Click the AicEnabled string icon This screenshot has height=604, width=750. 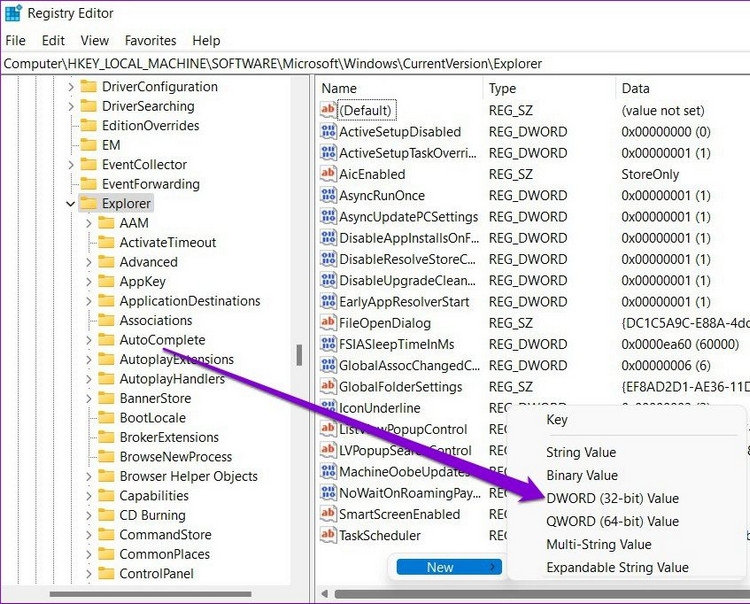(328, 174)
